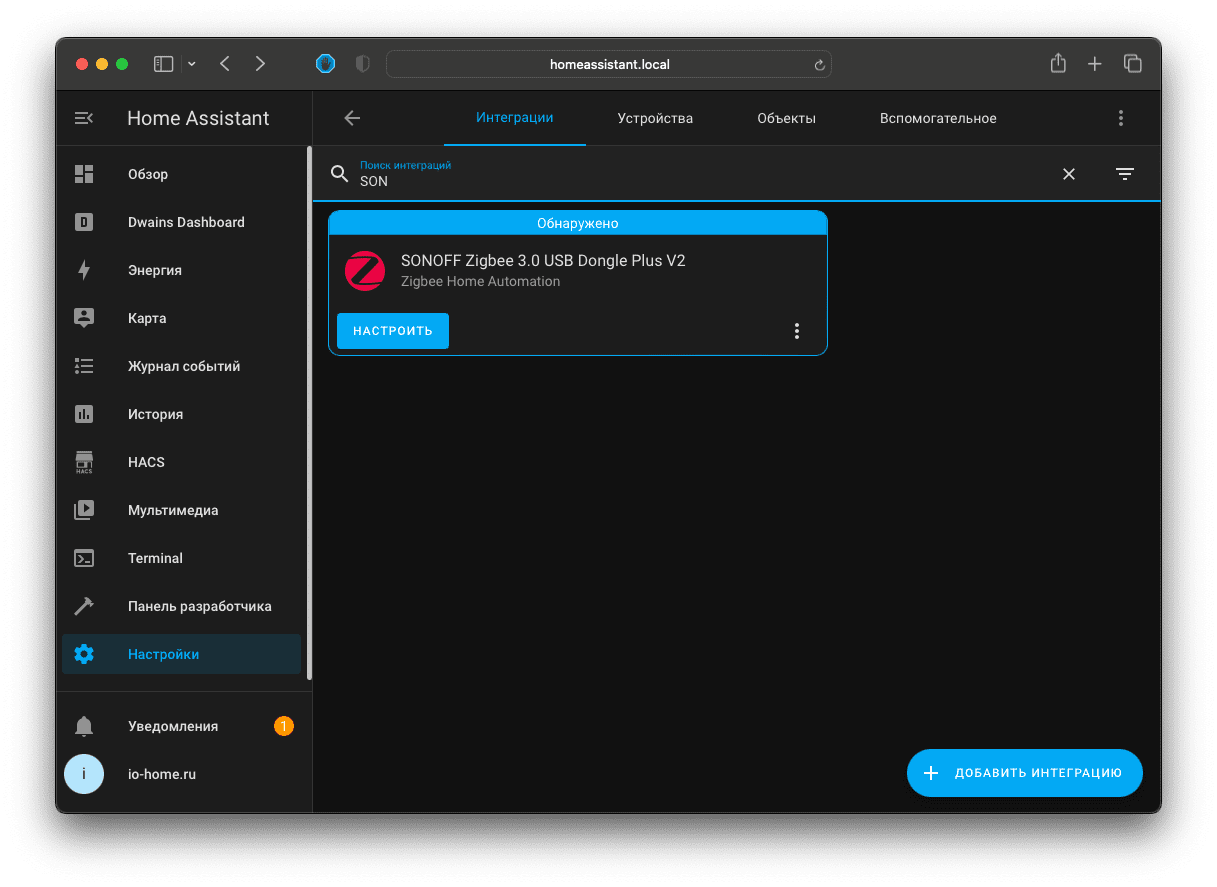The image size is (1217, 887).
Task: Open HACS in the sidebar
Action: click(181, 462)
